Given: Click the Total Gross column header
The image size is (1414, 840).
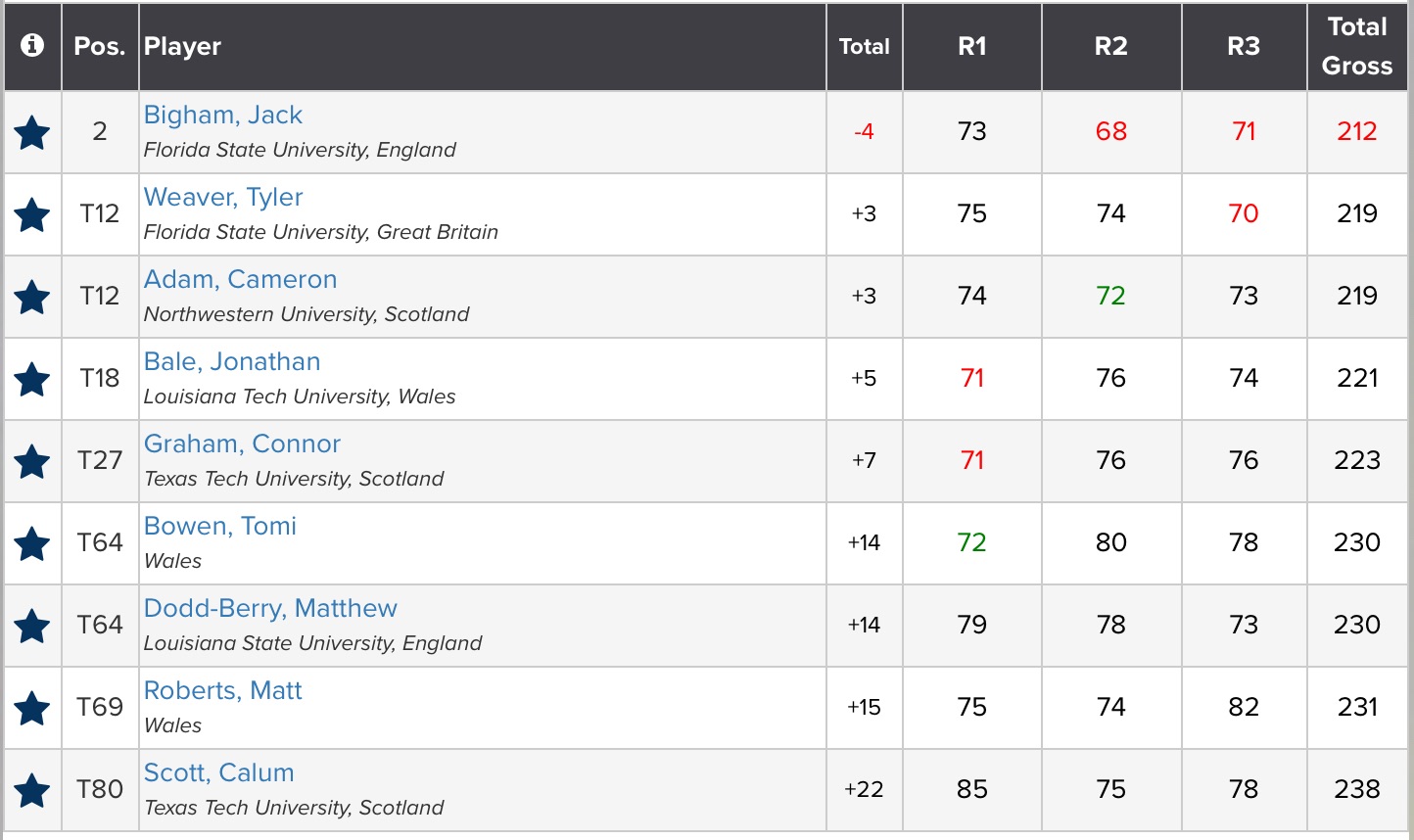Looking at the screenshot, I should coord(1357,47).
